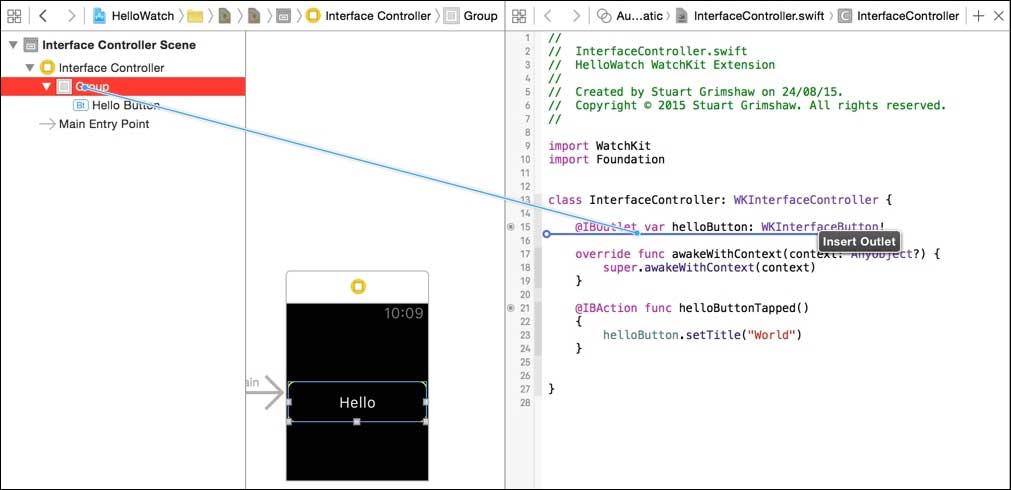This screenshot has height=490, width=1011.
Task: Collapse the Interface Controller tree node
Action: click(x=29, y=68)
